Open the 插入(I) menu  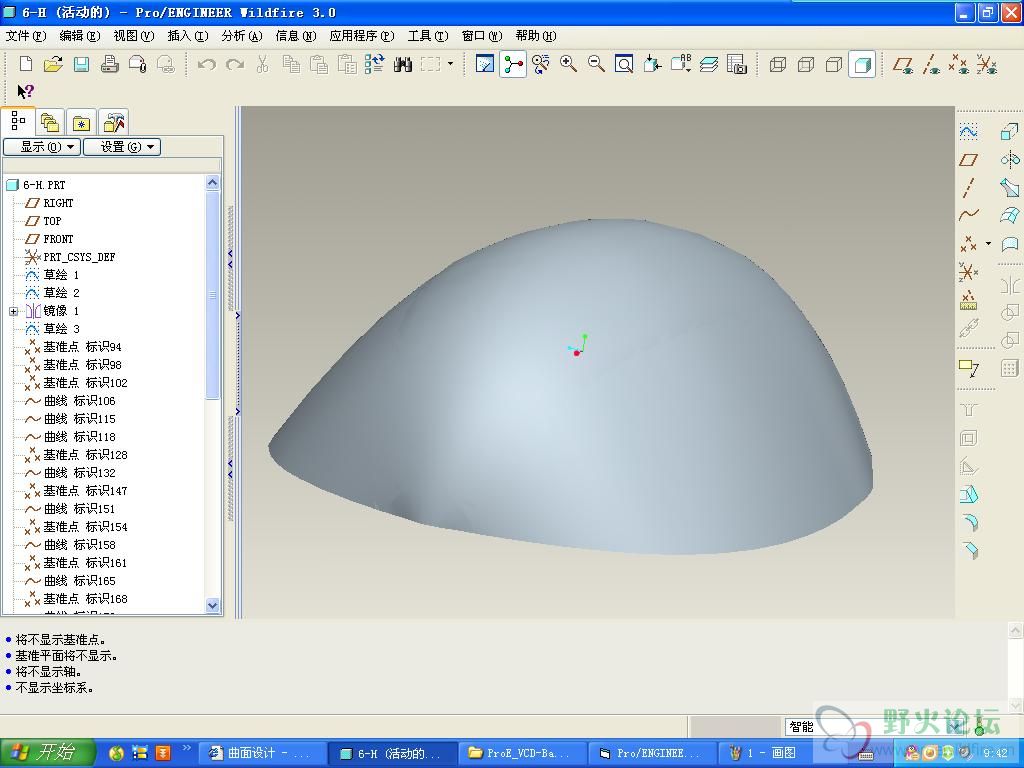point(188,36)
